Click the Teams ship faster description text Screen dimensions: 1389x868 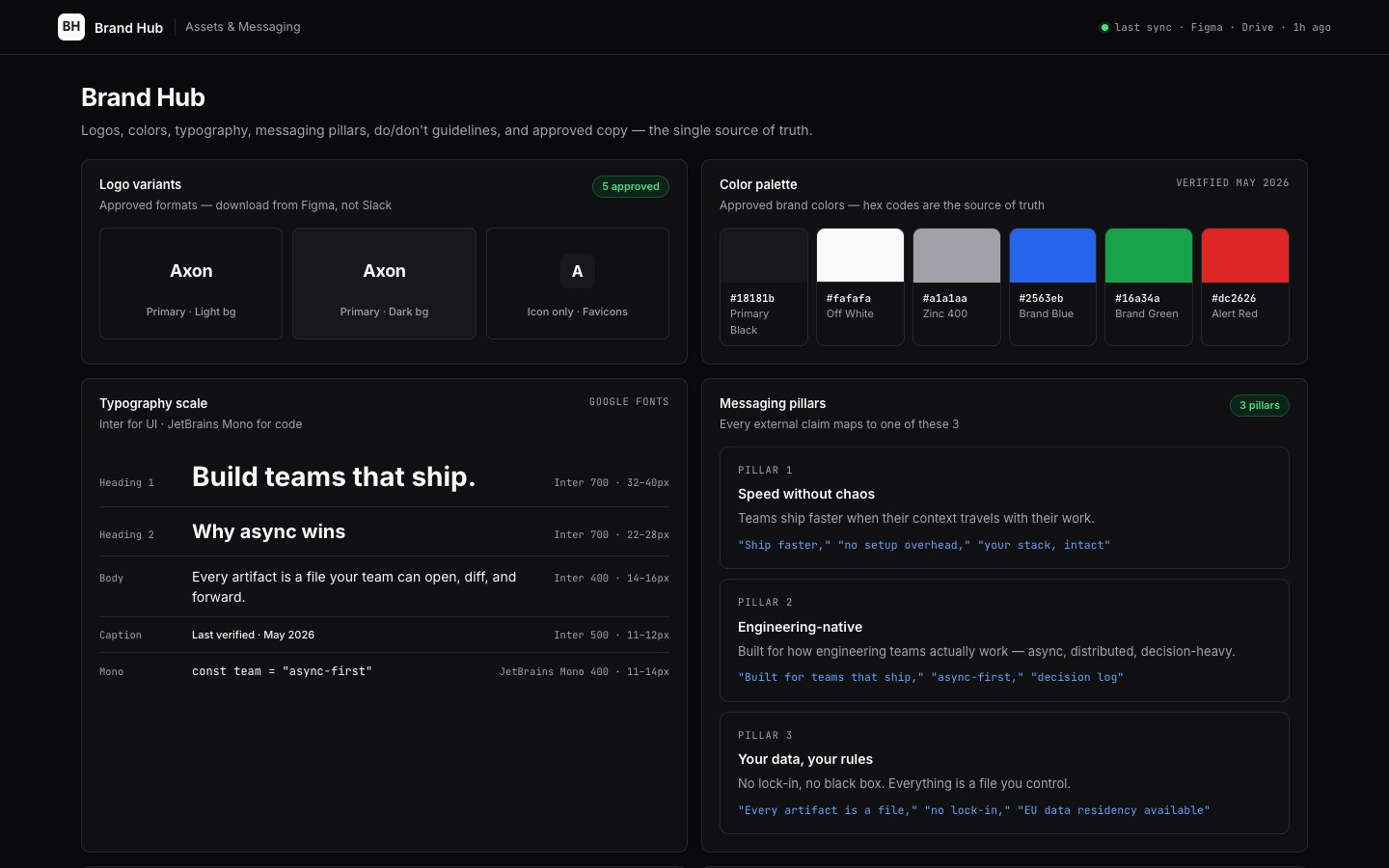click(x=915, y=518)
